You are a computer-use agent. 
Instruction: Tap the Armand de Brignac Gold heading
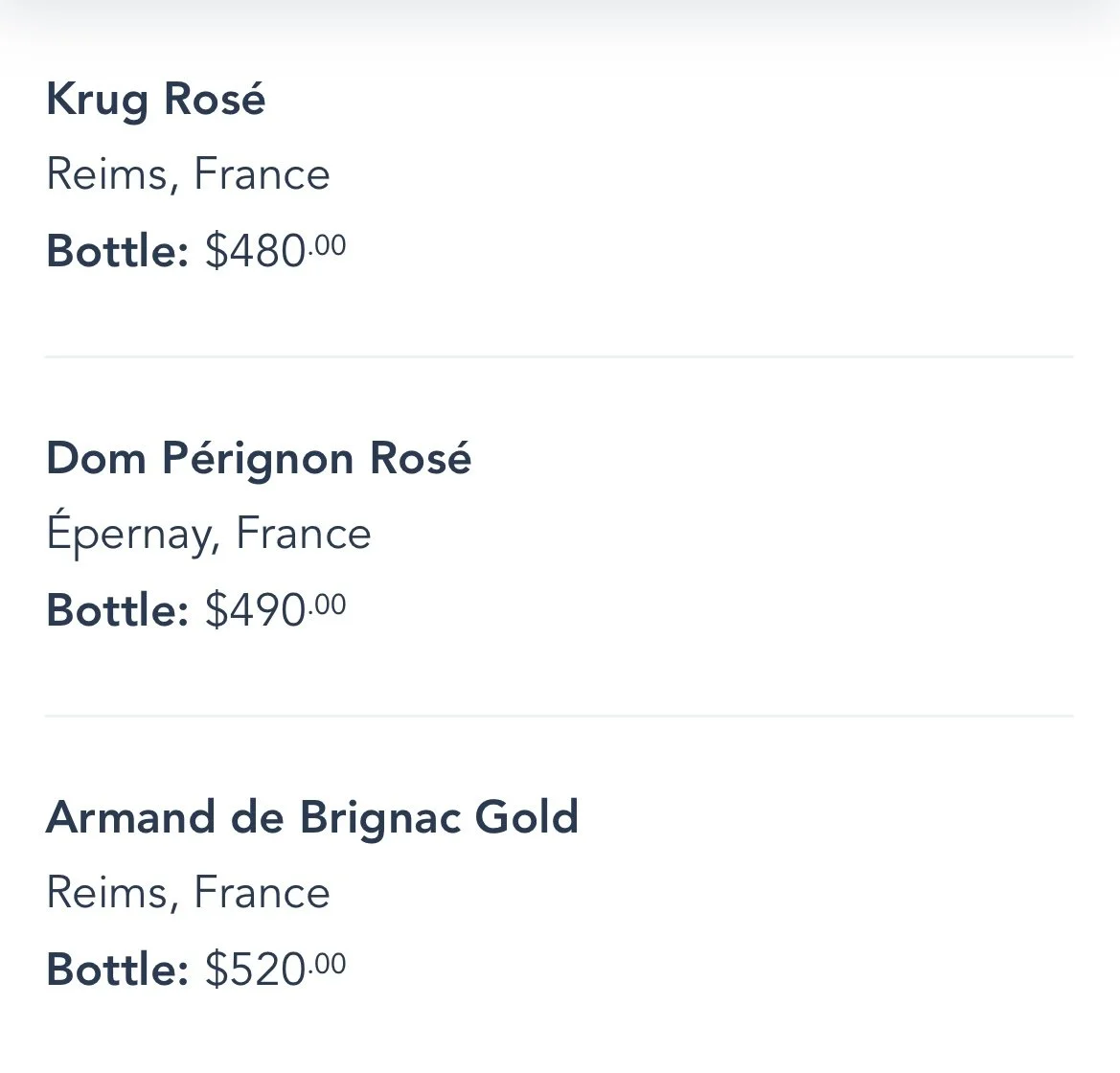coord(312,817)
